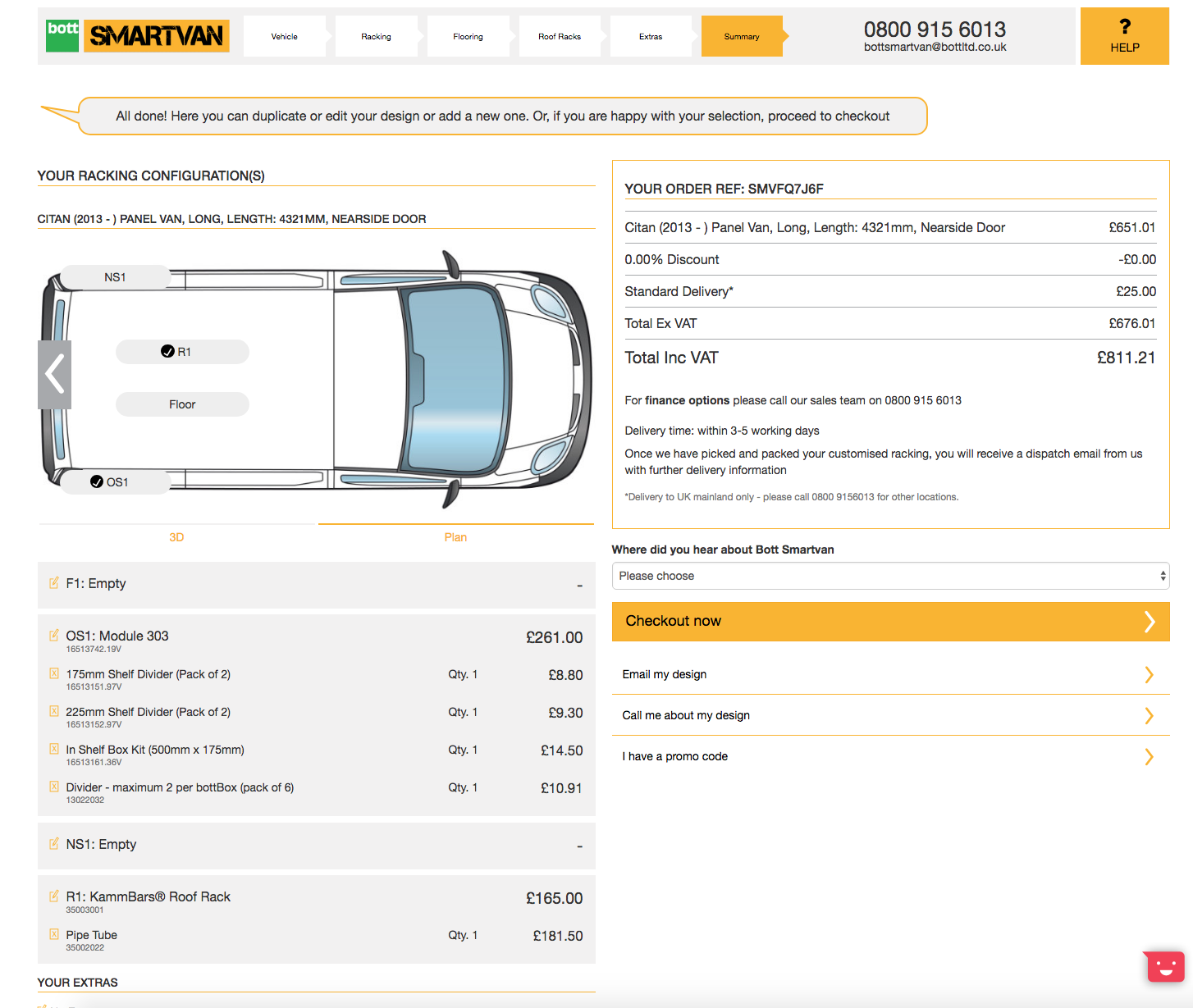Delete the In Shelf Box Kit item
The image size is (1193, 1008).
[54, 750]
